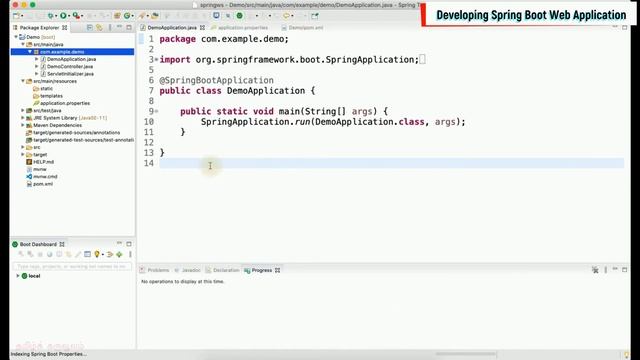The width and height of the screenshot is (640, 360).
Task: Click the Open Type folder toolbar icon
Action: tap(155, 16)
